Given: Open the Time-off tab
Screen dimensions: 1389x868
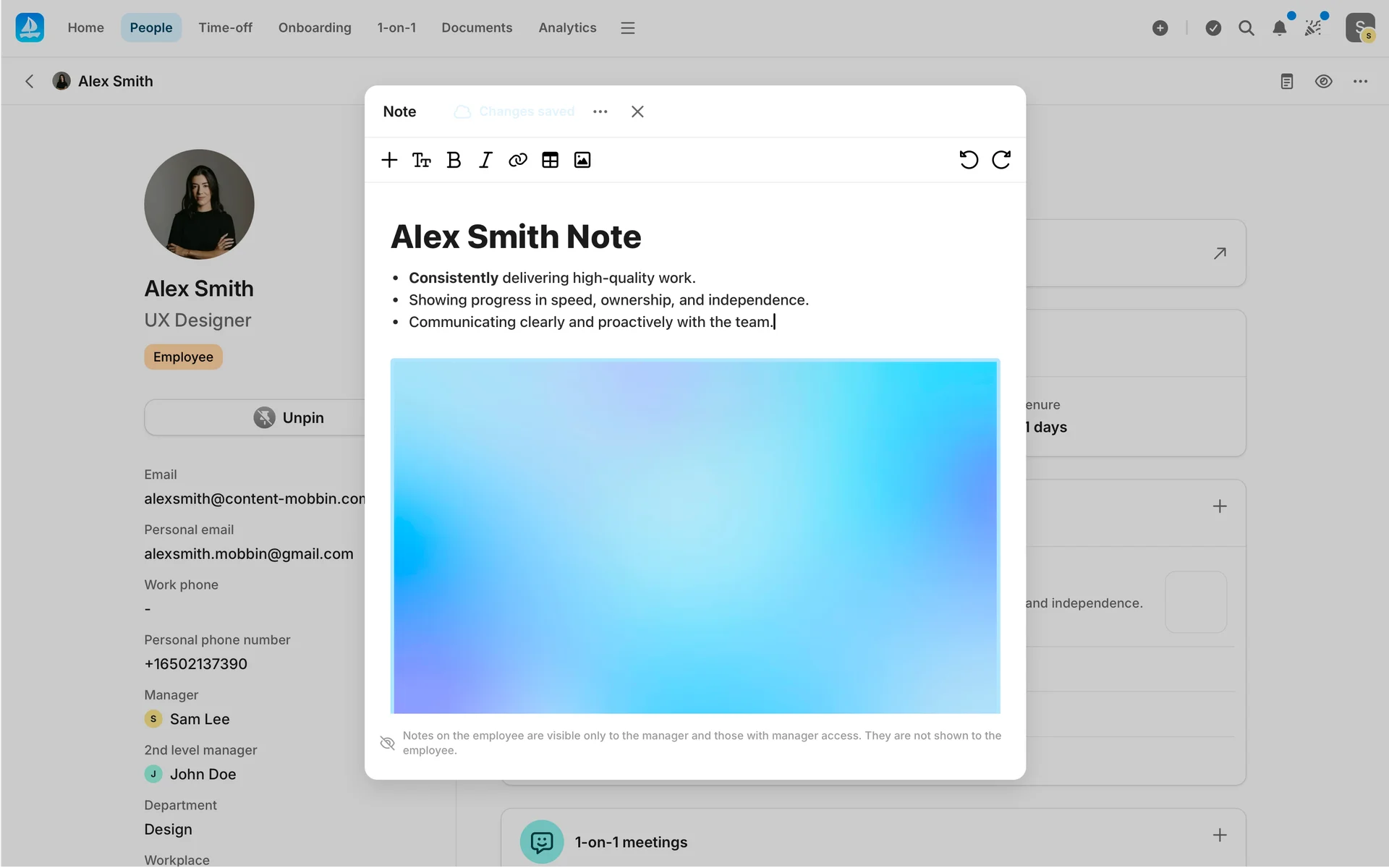Looking at the screenshot, I should pos(225,27).
